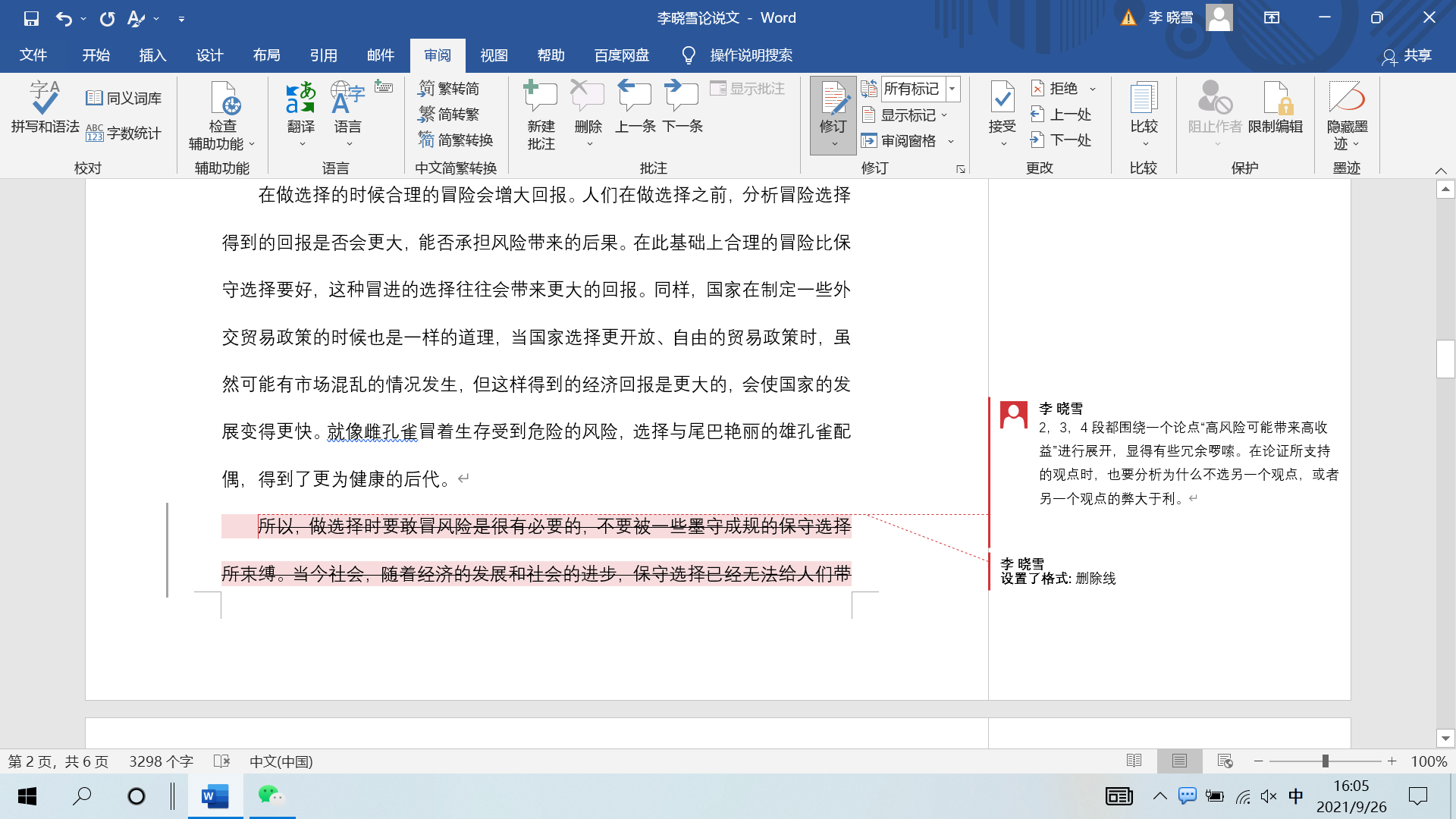Open Windows search from the taskbar

coord(82,796)
